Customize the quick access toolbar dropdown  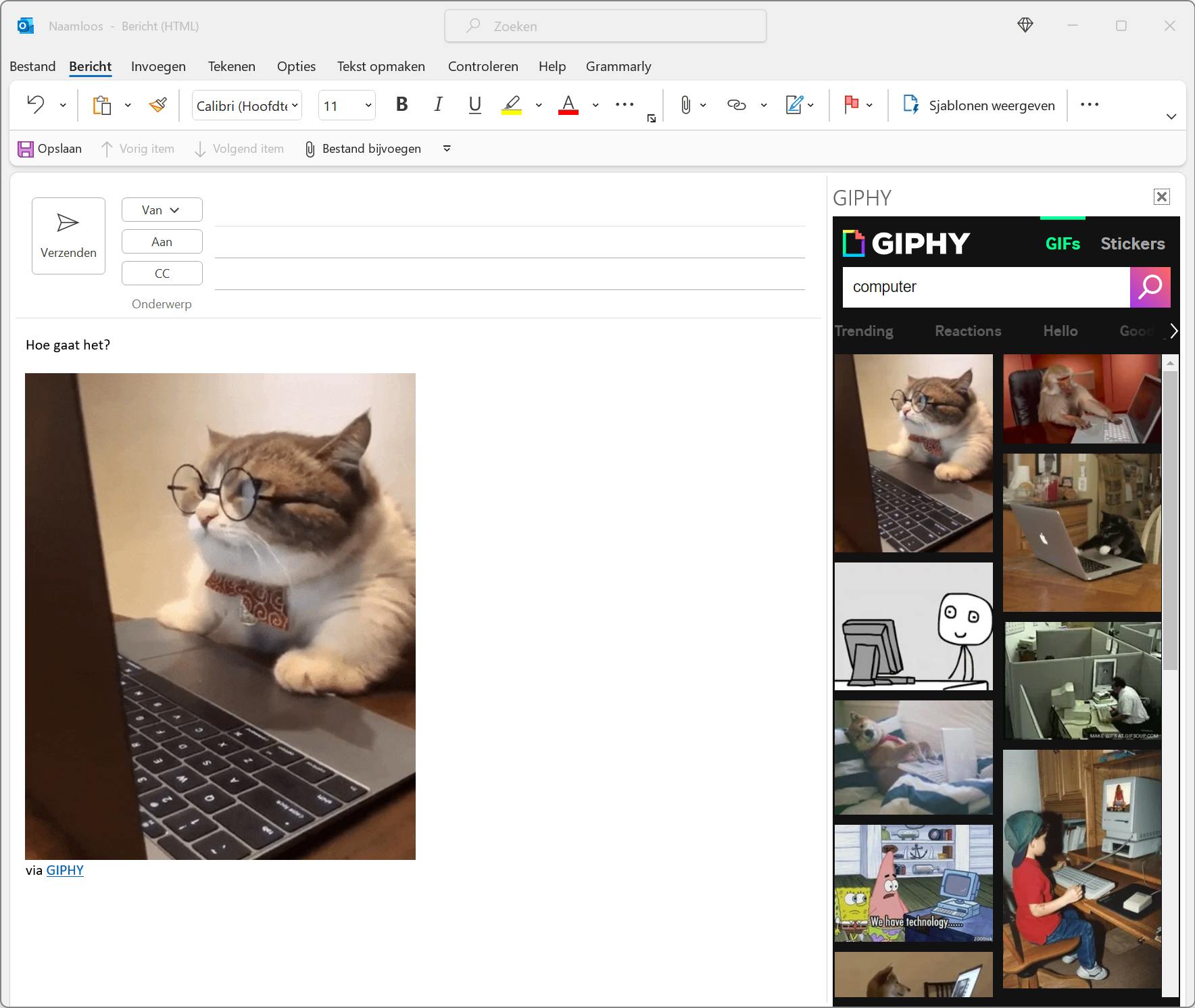447,149
